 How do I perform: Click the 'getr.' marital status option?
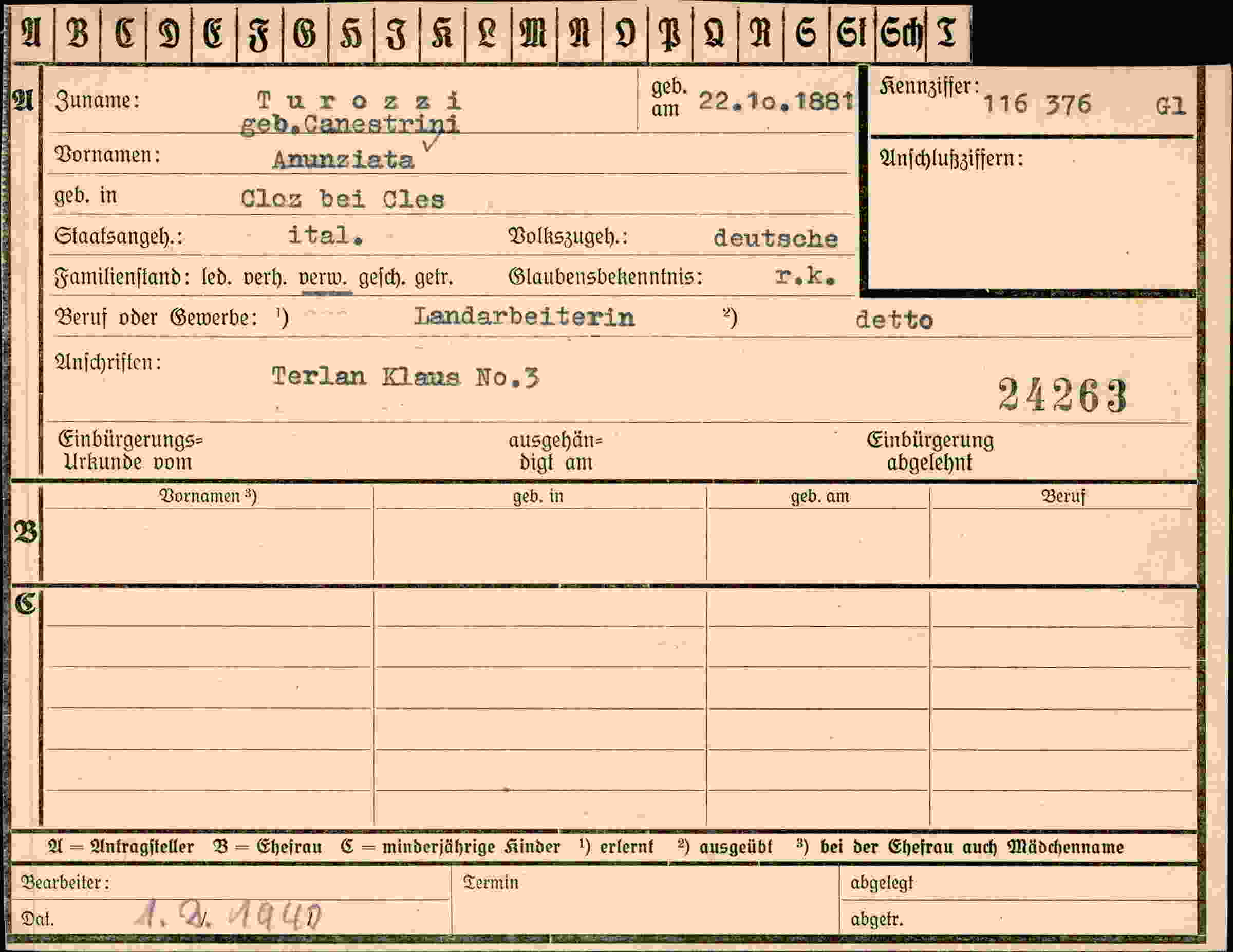pos(434,278)
